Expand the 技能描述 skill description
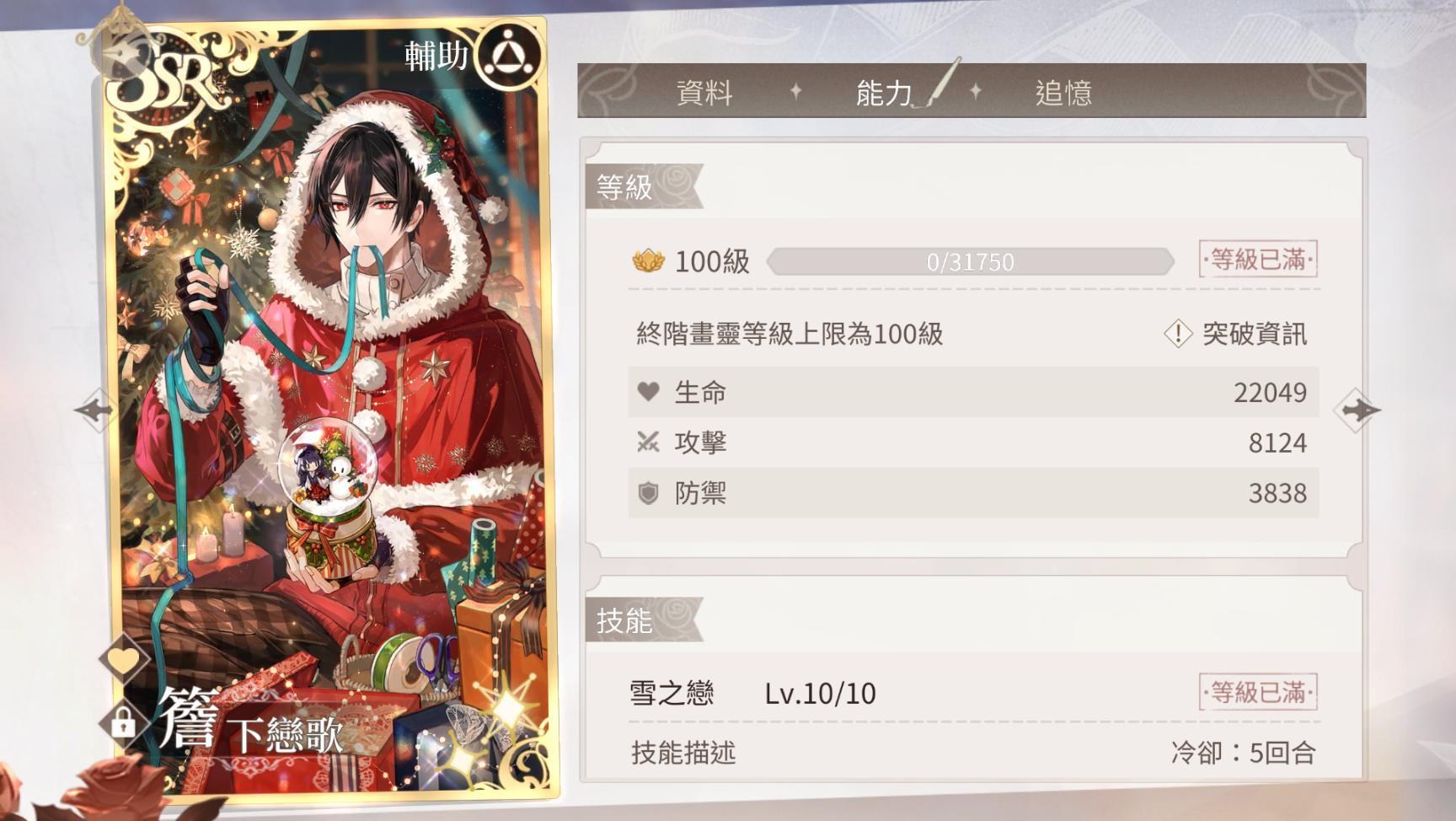This screenshot has height=821, width=1456. coord(683,752)
